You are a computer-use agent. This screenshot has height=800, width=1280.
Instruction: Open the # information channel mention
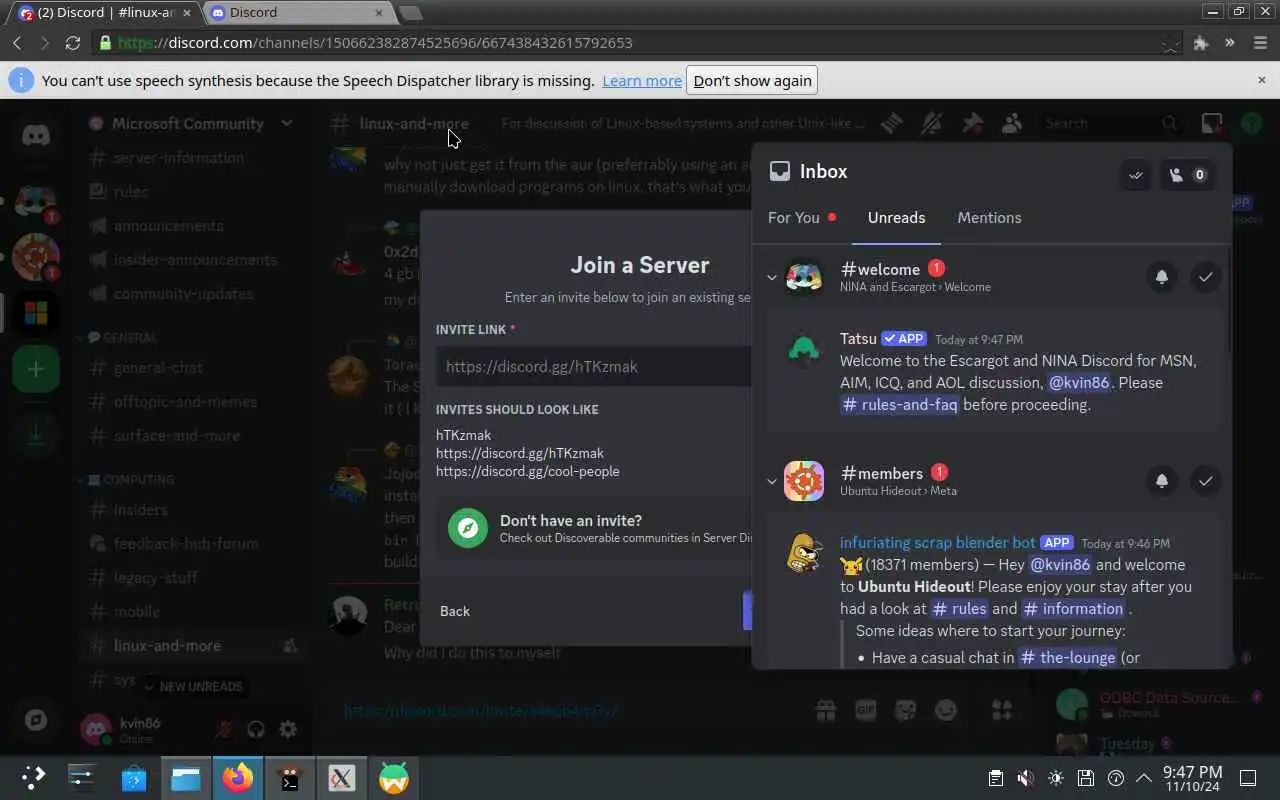[1075, 609]
